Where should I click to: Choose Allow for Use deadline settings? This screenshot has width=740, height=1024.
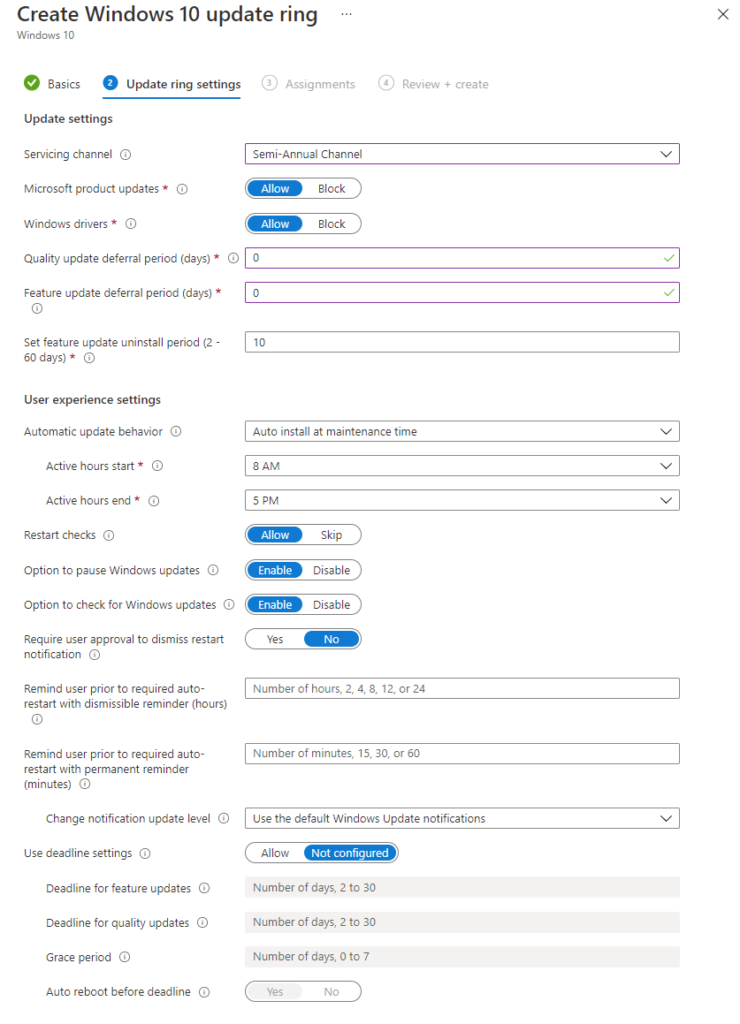click(275, 854)
